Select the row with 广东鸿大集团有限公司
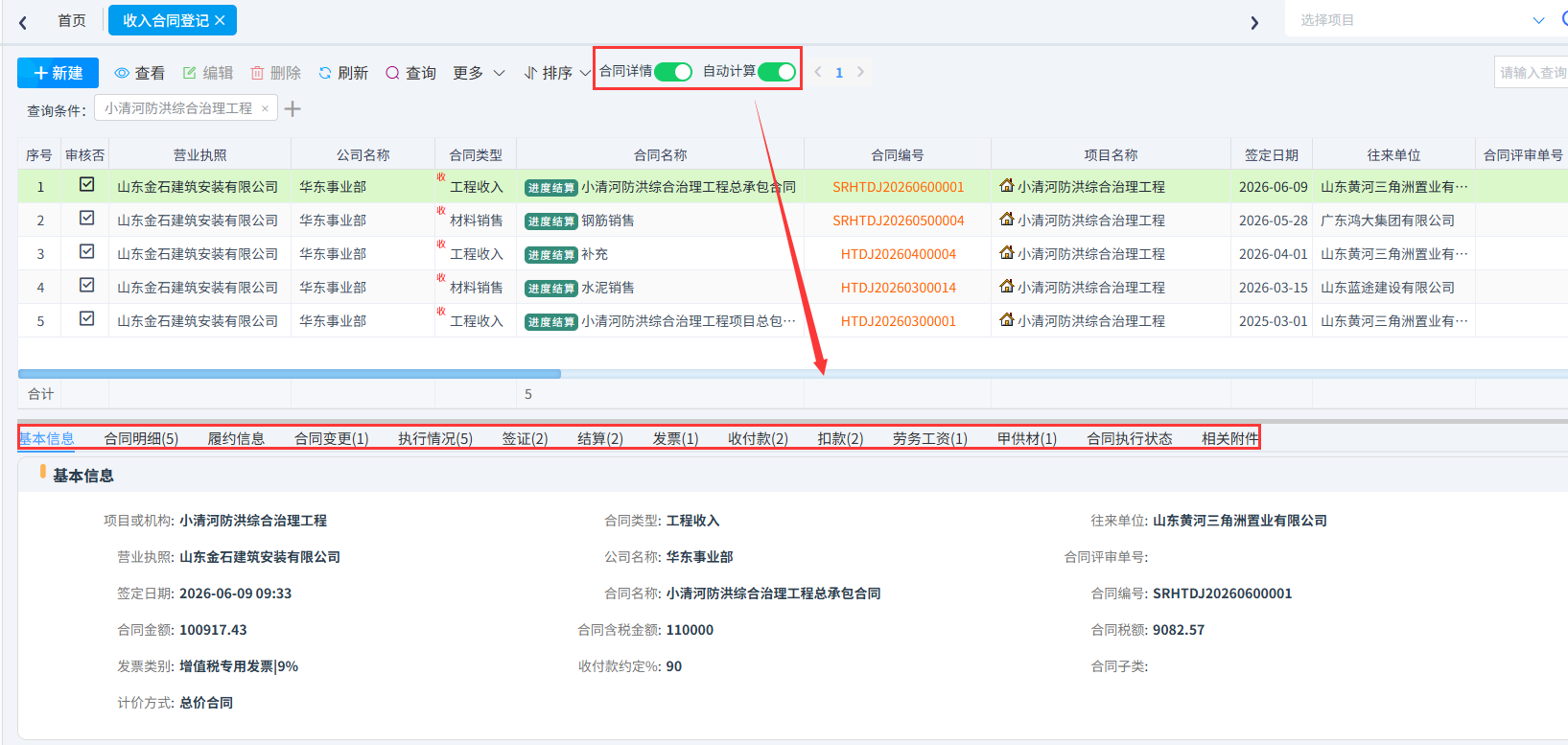1568x745 pixels. click(792, 221)
